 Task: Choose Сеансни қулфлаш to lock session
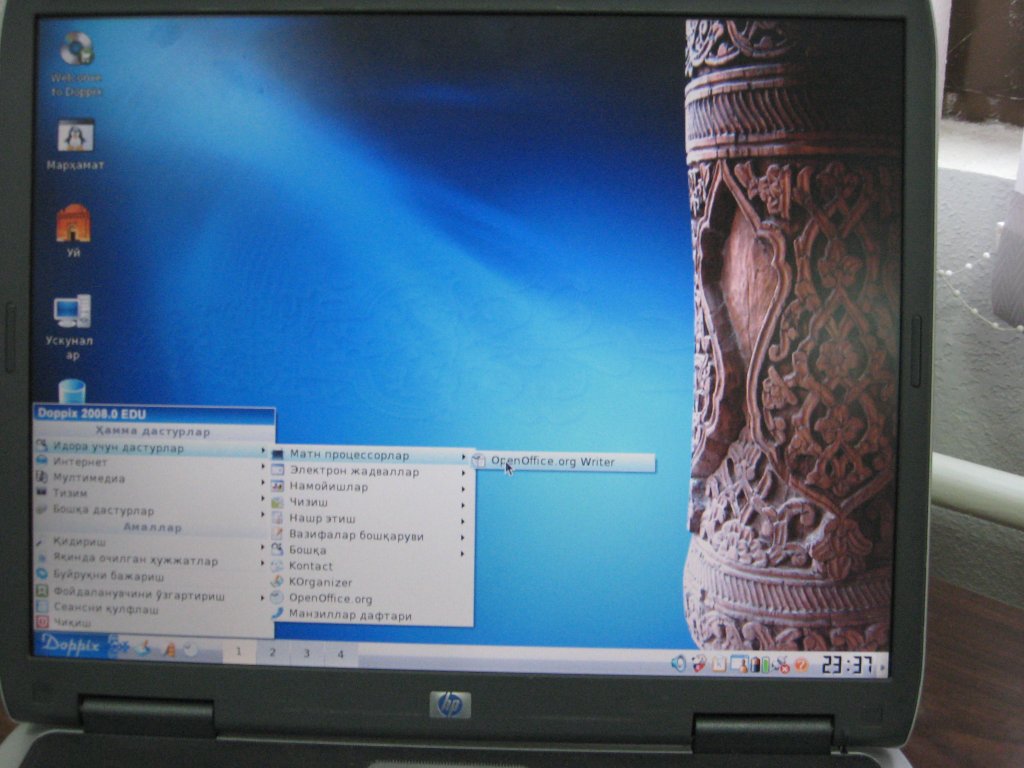tap(151, 609)
